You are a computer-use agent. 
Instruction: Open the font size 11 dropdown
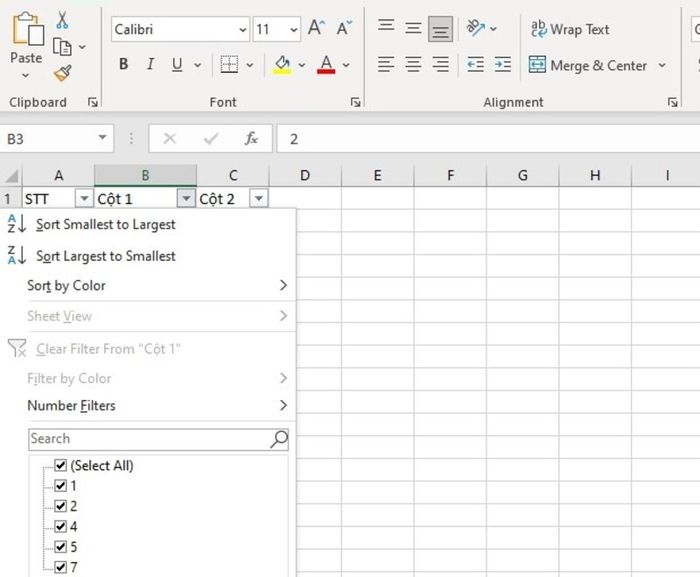click(293, 29)
